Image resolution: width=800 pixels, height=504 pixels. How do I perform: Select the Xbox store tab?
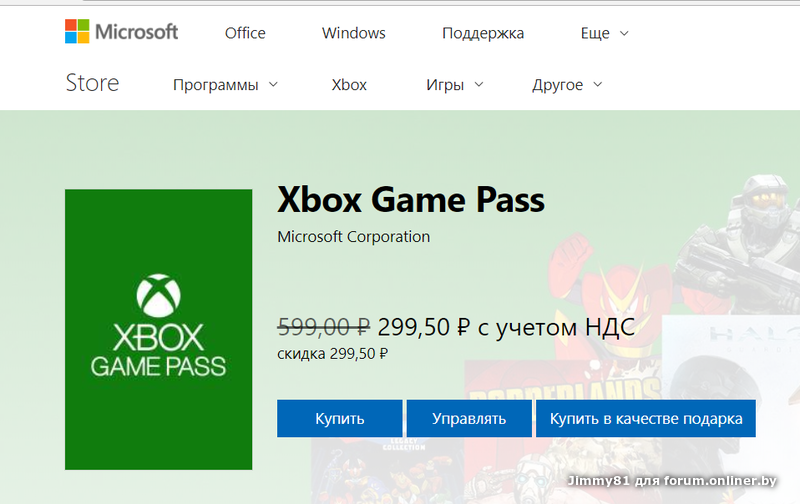tap(349, 85)
